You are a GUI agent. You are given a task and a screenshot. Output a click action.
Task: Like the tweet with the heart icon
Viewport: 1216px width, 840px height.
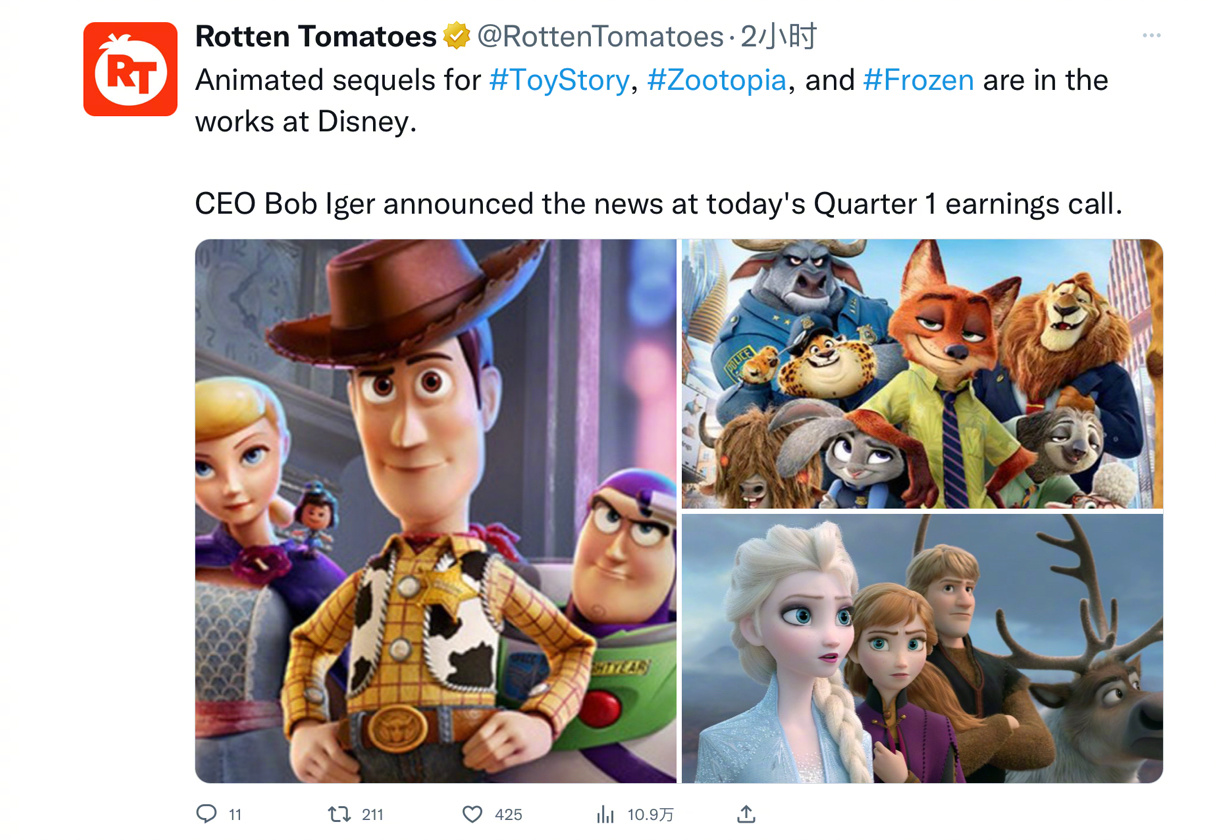coord(472,814)
